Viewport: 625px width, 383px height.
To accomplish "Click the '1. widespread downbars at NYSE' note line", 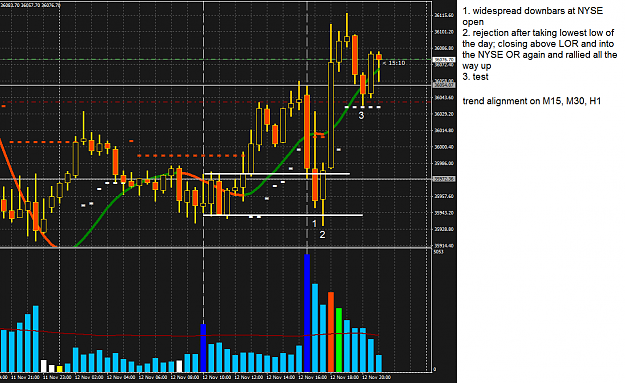I will (533, 11).
